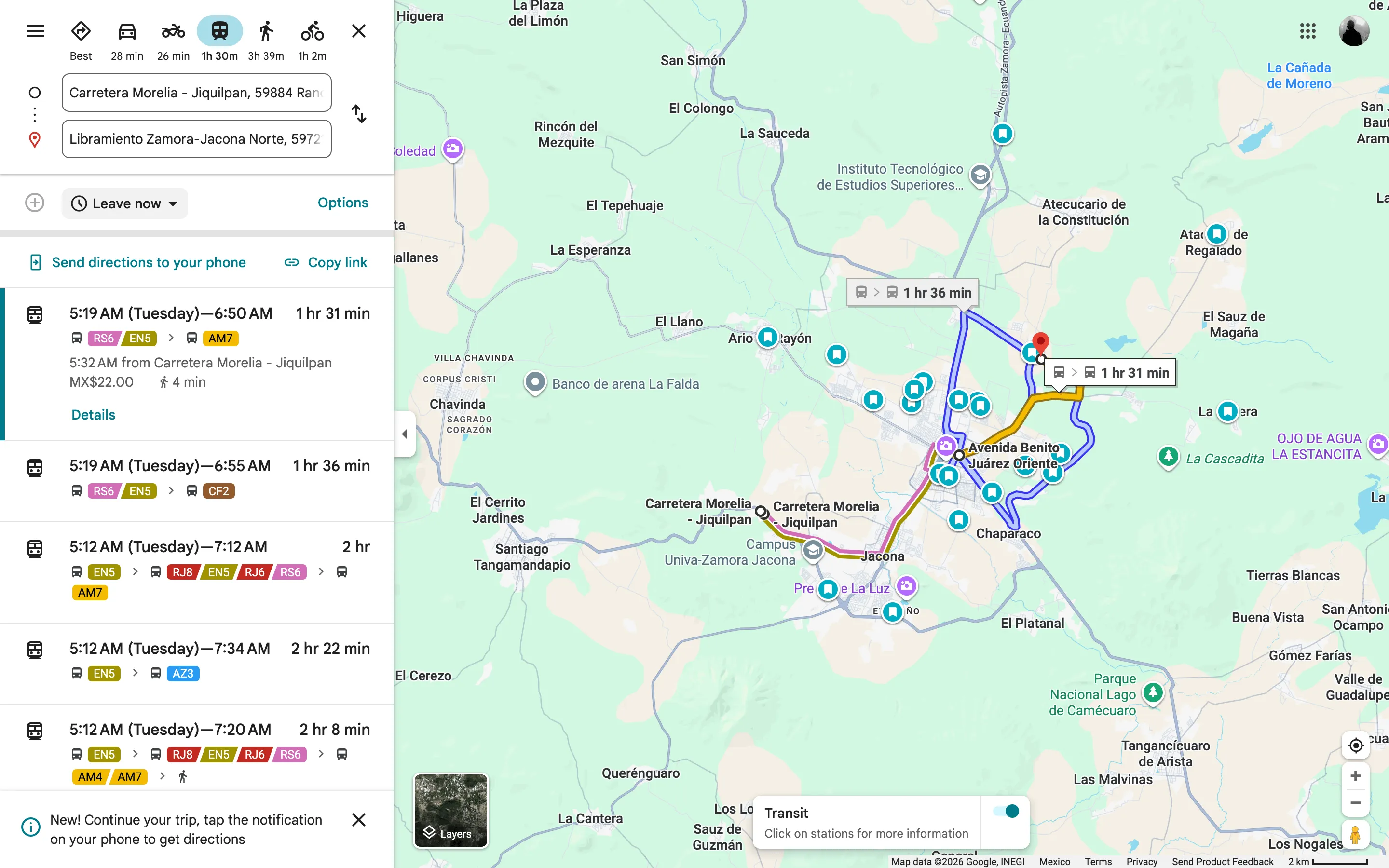Show your location on the map
1389x868 pixels.
(x=1356, y=745)
